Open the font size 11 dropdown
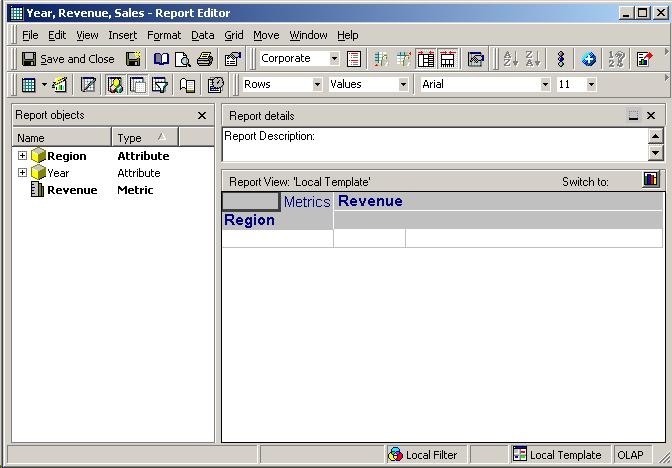The width and height of the screenshot is (672, 468). pyautogui.click(x=591, y=85)
